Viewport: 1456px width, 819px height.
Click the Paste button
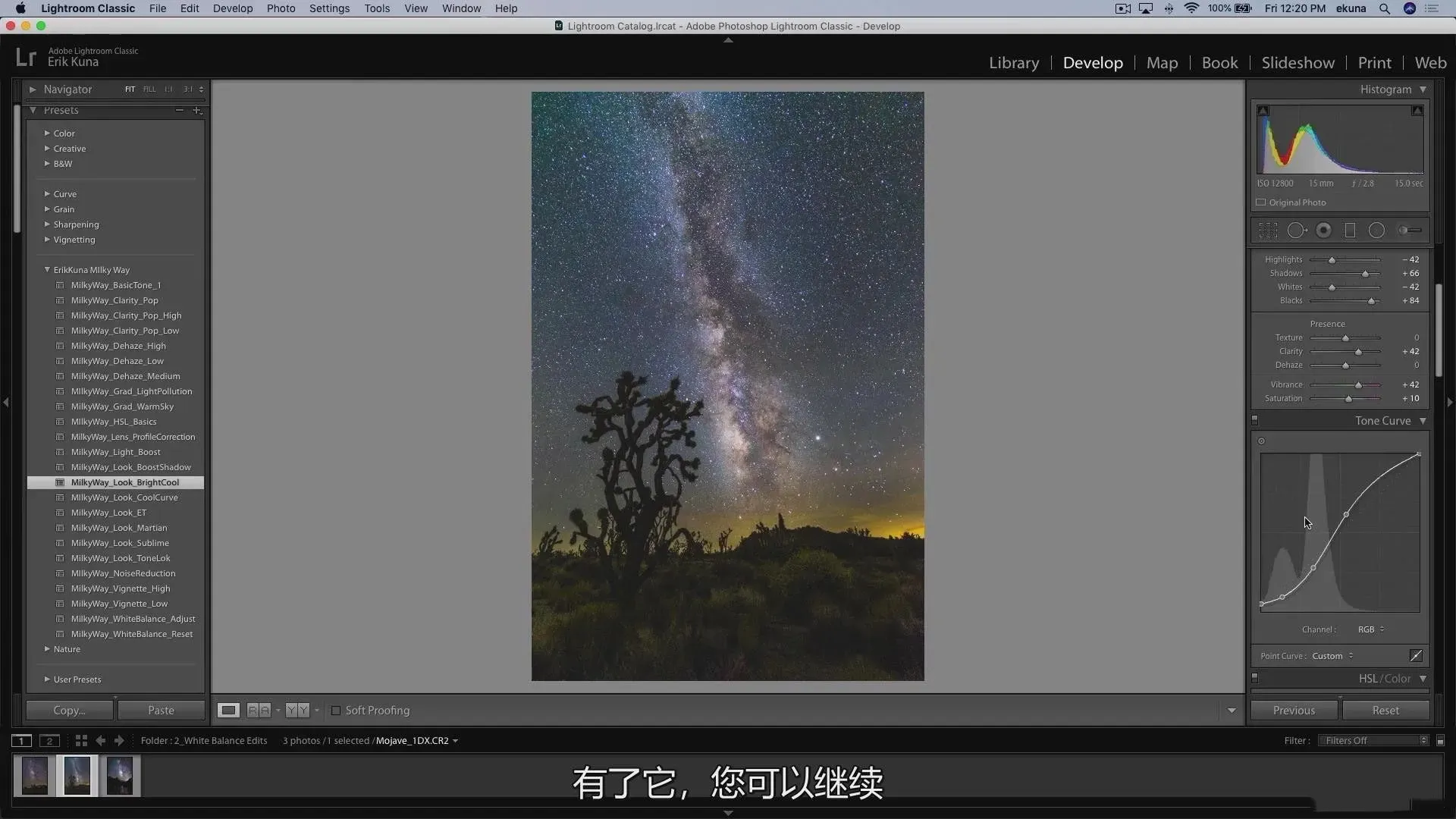point(161,711)
